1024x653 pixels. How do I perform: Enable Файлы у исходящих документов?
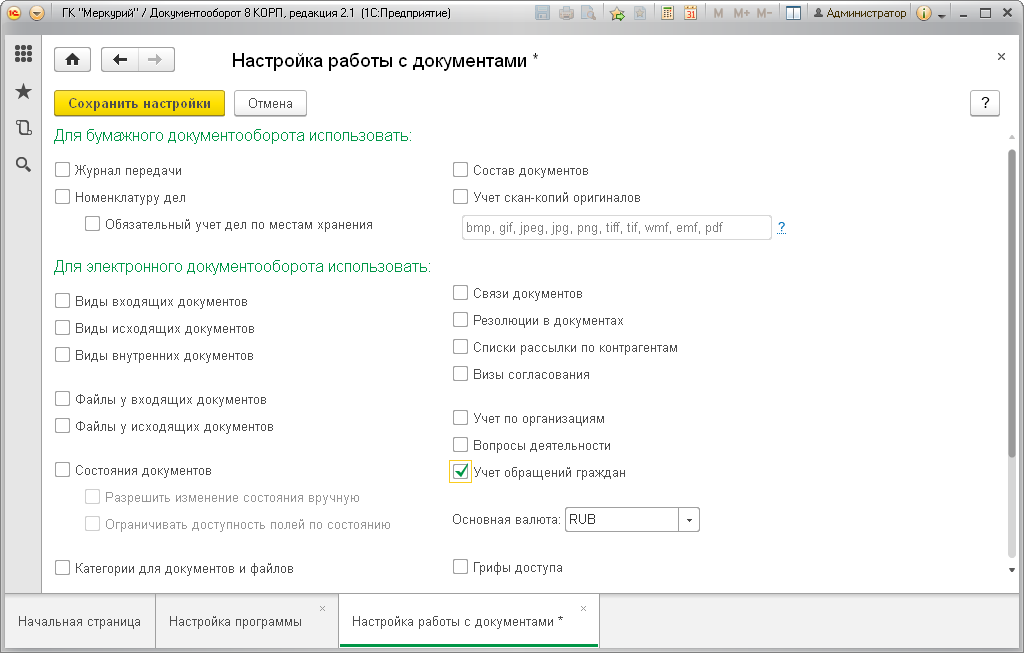[x=63, y=426]
